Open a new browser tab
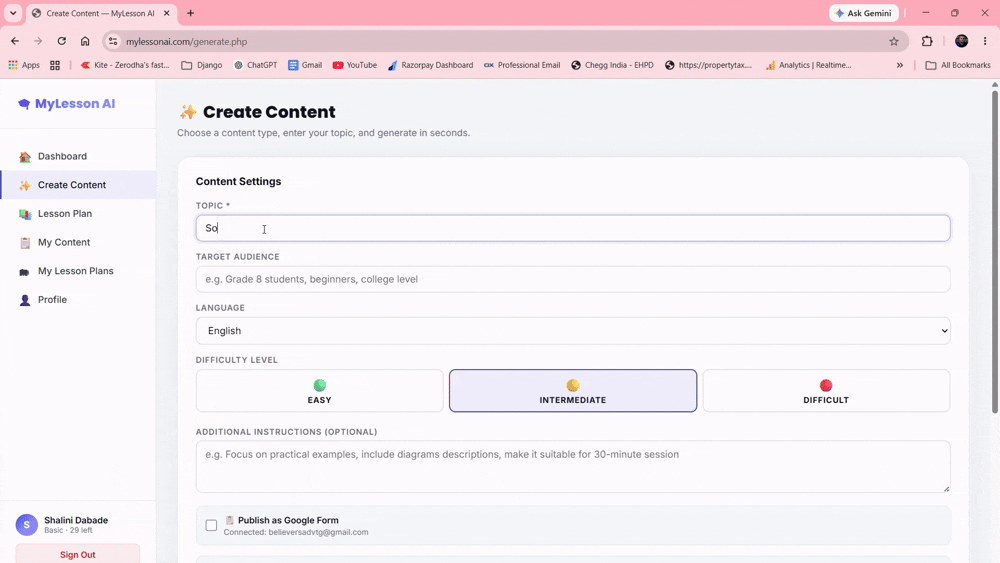This screenshot has height=563, width=1000. pyautogui.click(x=190, y=13)
